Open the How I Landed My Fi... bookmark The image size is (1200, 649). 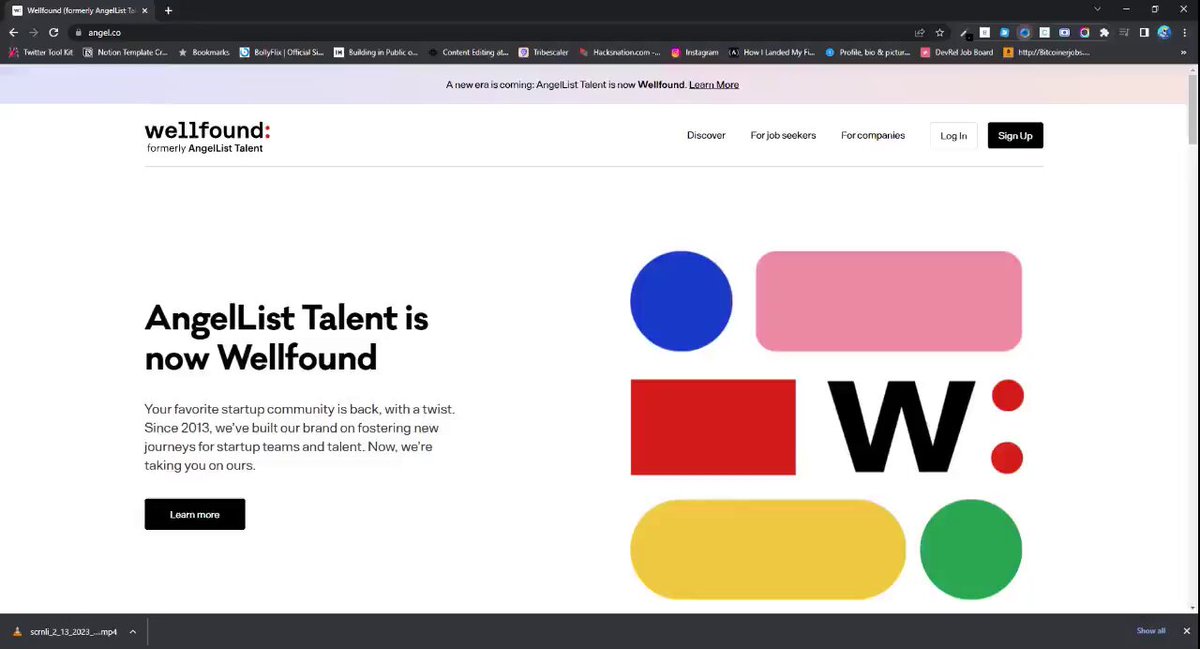coord(772,52)
